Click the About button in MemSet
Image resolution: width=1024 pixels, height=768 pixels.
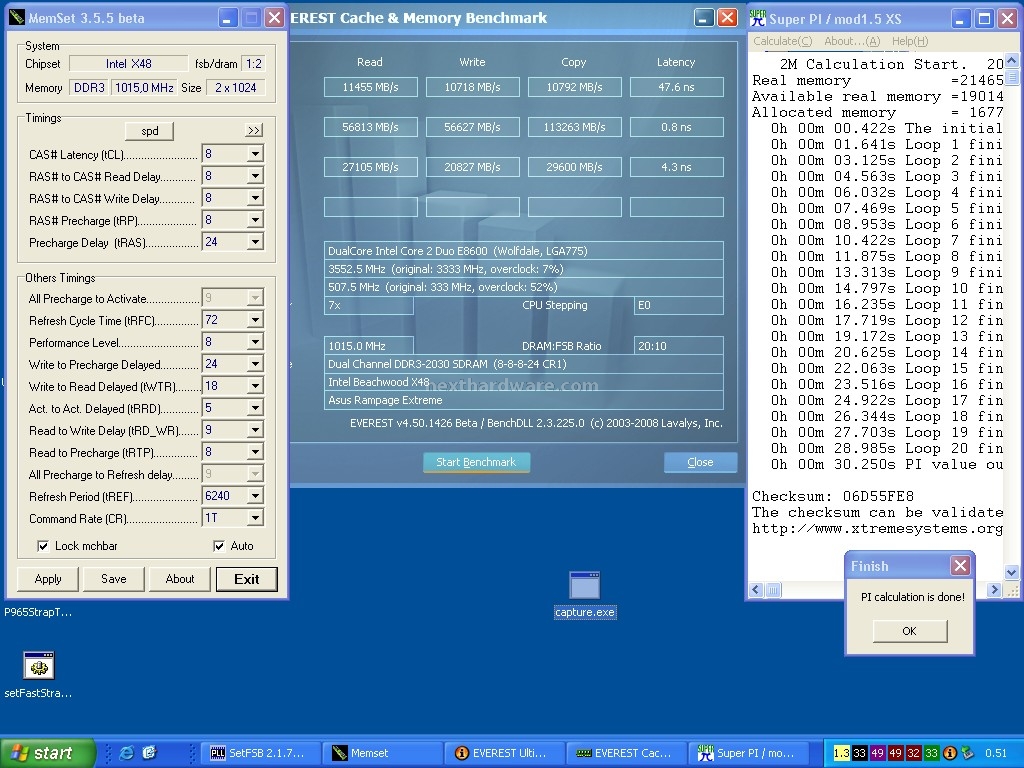180,579
